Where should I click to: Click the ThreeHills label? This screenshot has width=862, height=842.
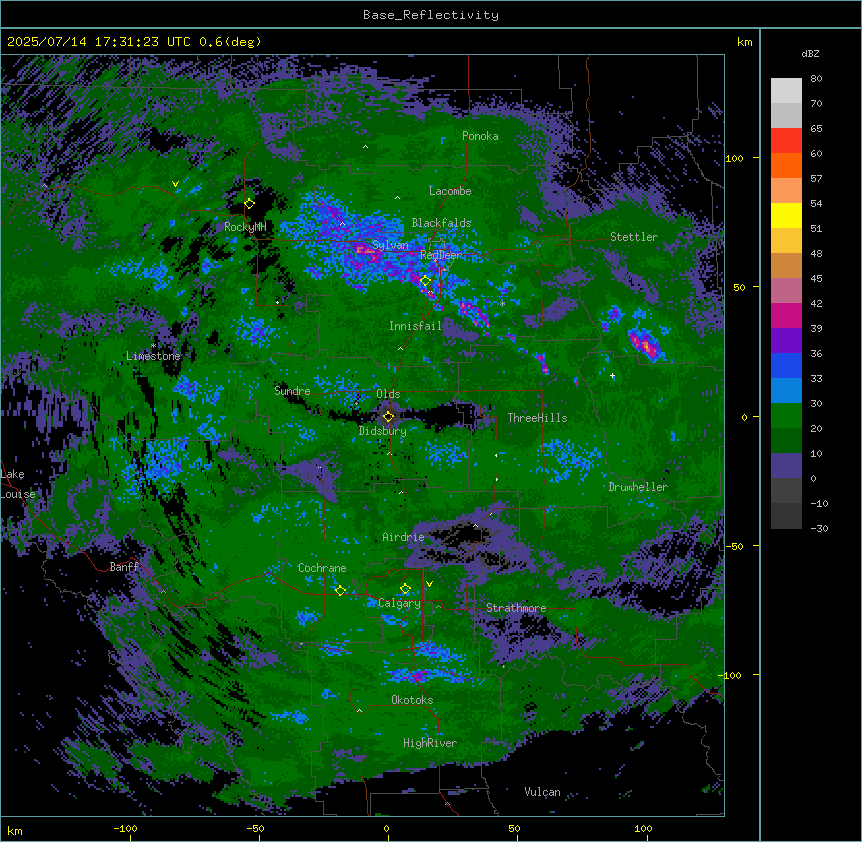pyautogui.click(x=537, y=418)
